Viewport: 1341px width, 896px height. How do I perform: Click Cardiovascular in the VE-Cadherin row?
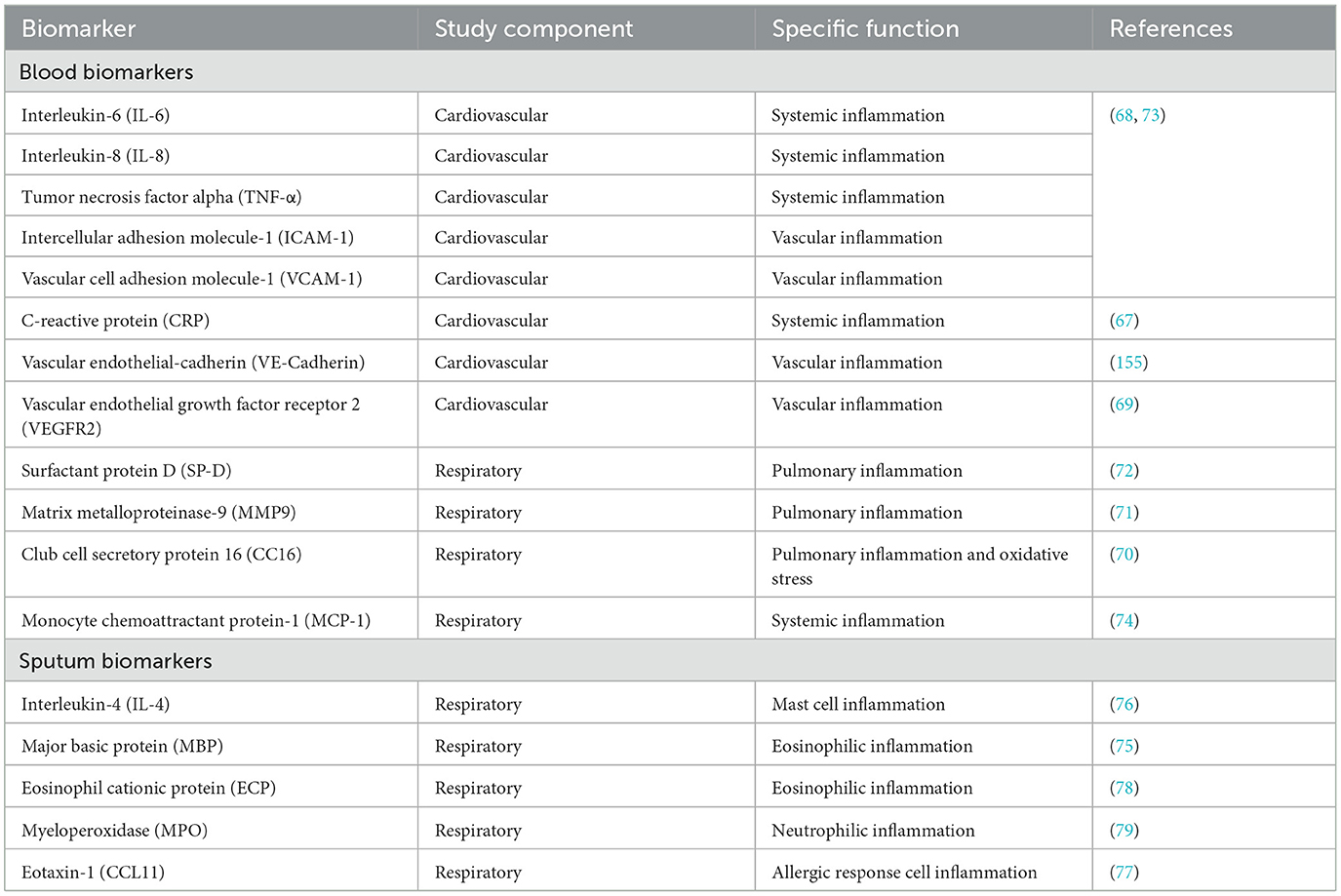(x=492, y=363)
